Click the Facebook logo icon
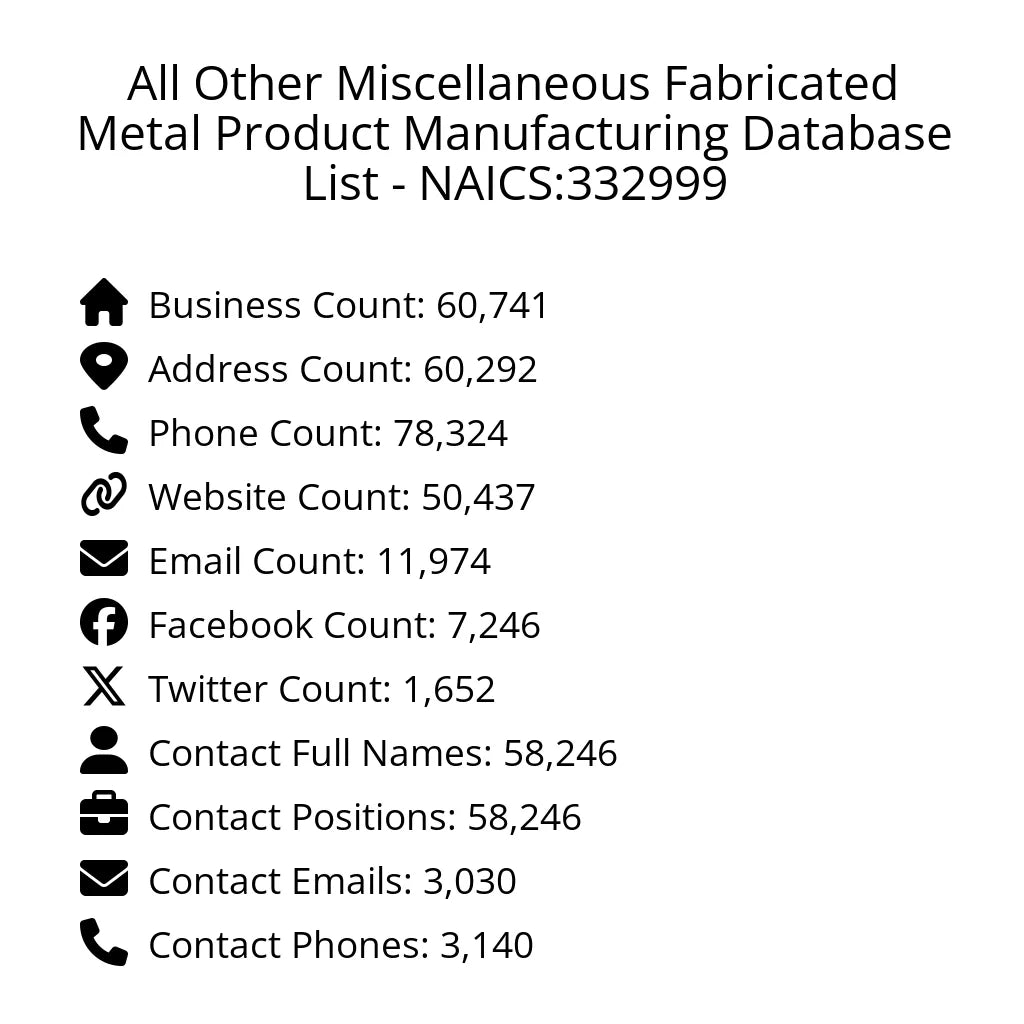Viewport: 1024px width, 1024px height. pyautogui.click(x=104, y=623)
